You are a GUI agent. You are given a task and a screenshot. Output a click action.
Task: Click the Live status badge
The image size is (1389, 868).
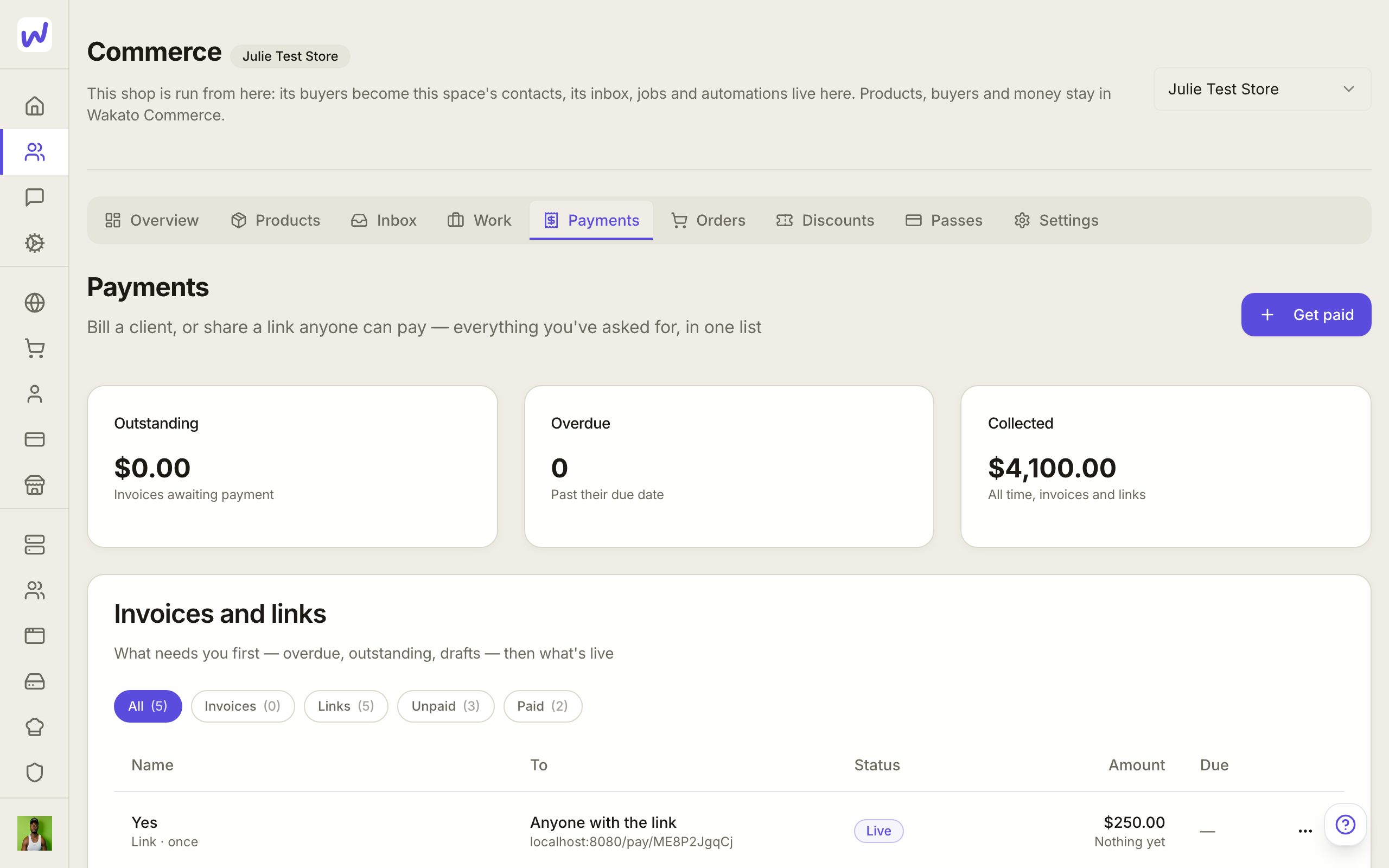point(878,831)
